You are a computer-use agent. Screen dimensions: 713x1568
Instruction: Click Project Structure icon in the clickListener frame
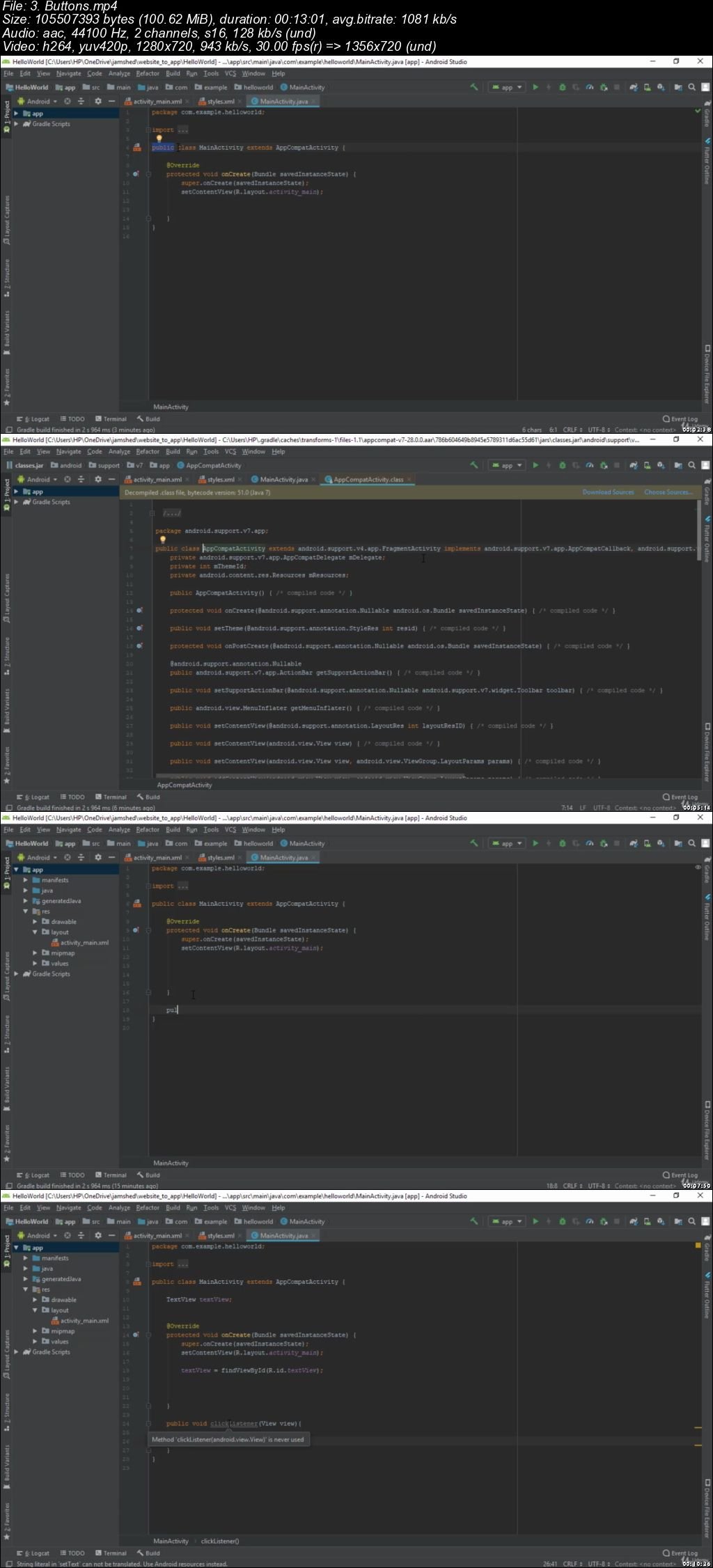click(x=678, y=1221)
